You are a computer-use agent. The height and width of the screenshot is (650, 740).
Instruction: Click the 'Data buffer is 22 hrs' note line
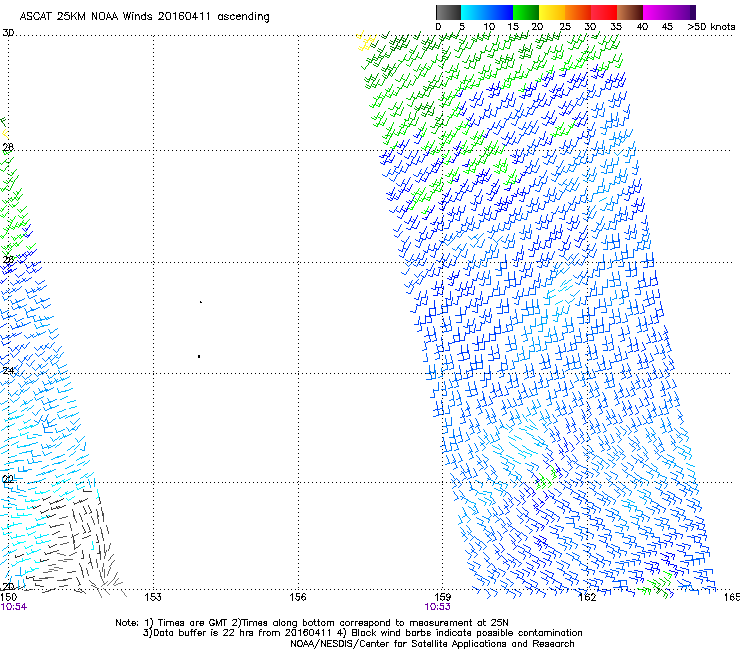(362, 633)
